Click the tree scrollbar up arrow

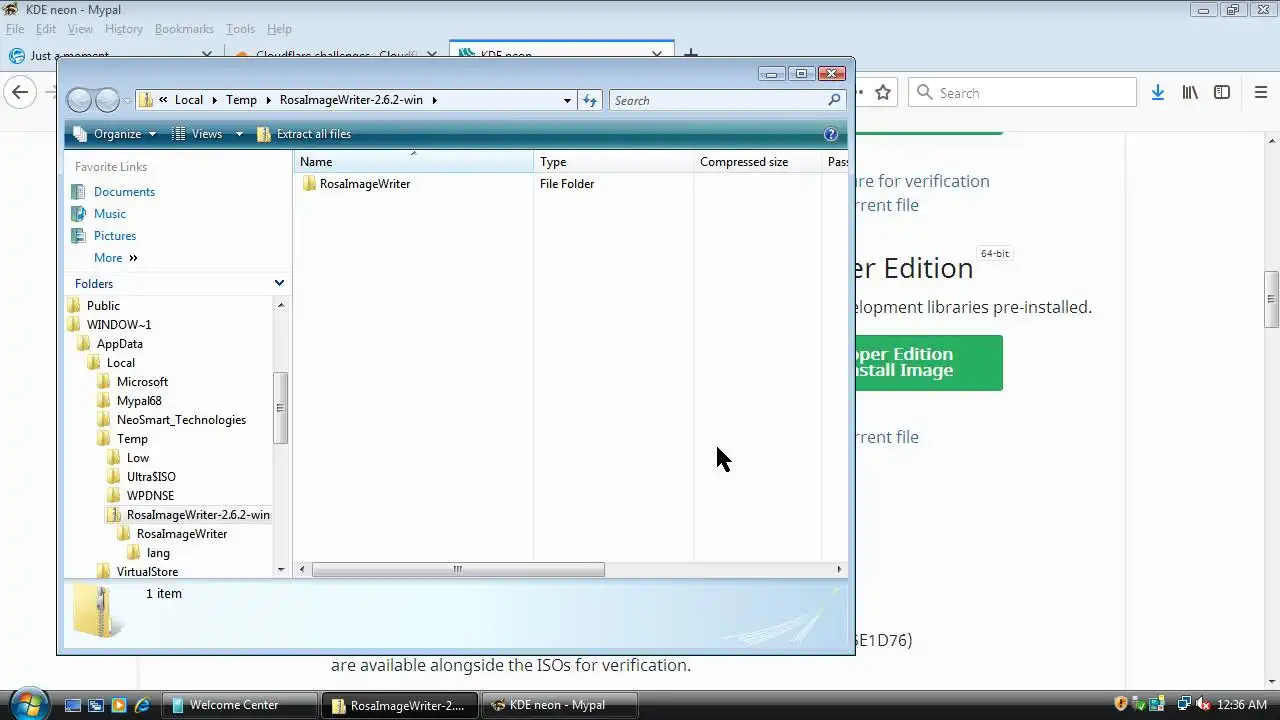tap(280, 305)
